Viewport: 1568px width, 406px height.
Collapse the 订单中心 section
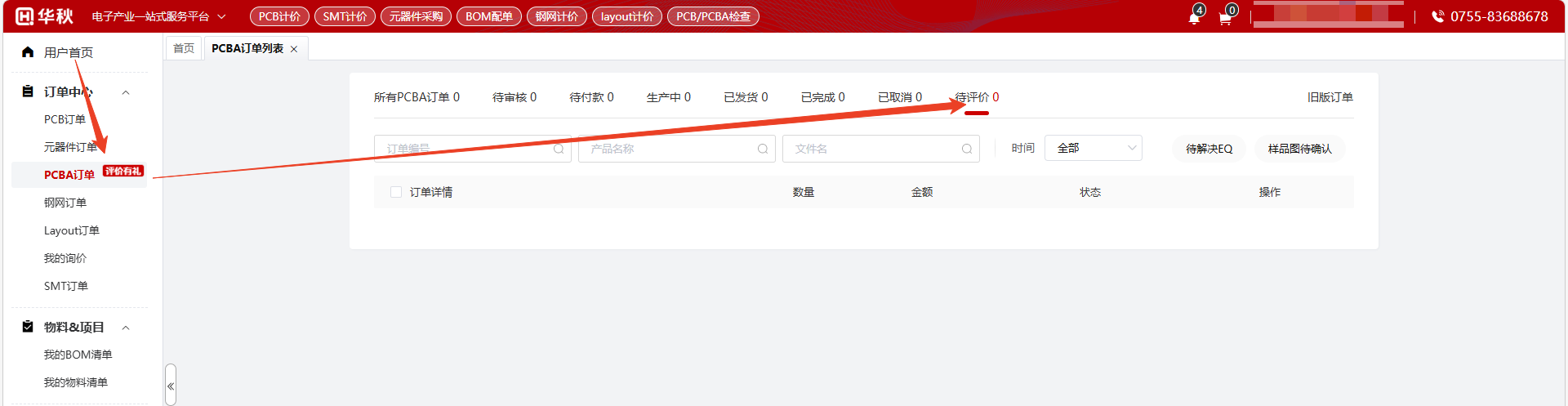click(x=126, y=92)
